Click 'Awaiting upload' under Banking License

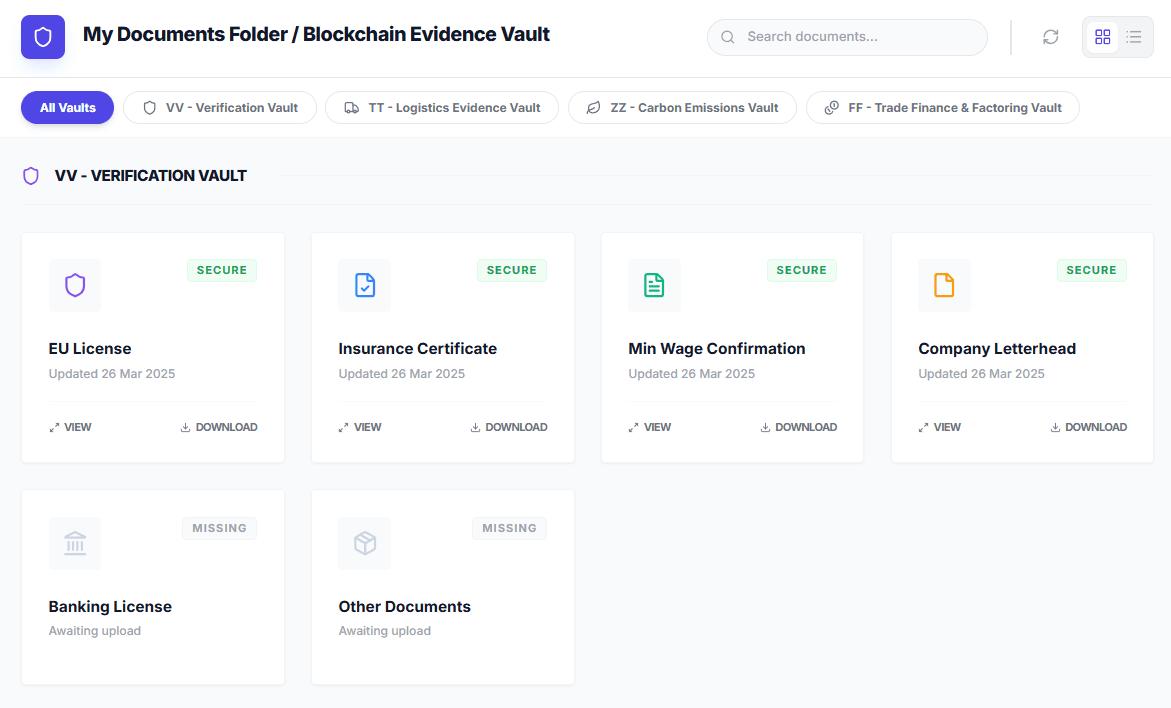(95, 631)
